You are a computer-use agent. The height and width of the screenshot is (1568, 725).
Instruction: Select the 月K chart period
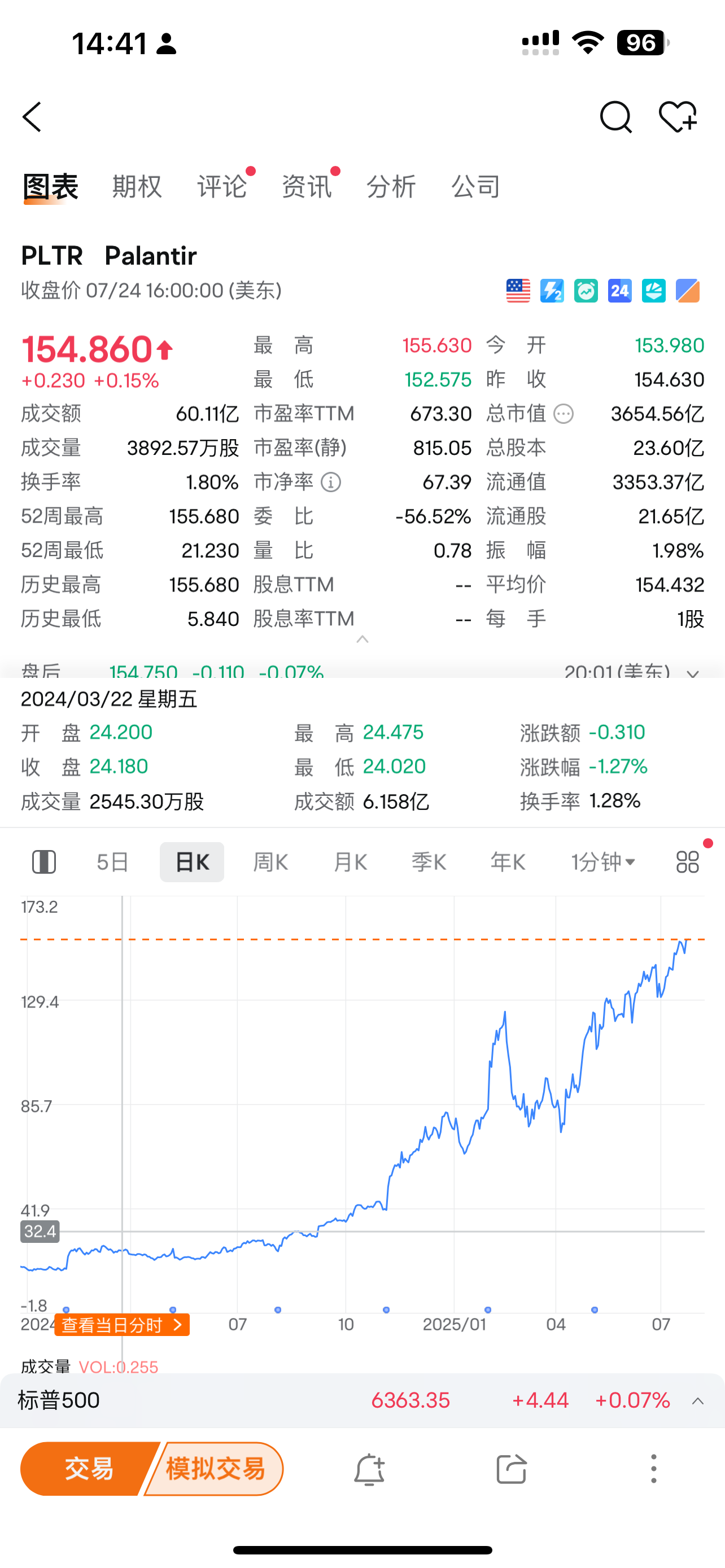[x=350, y=862]
